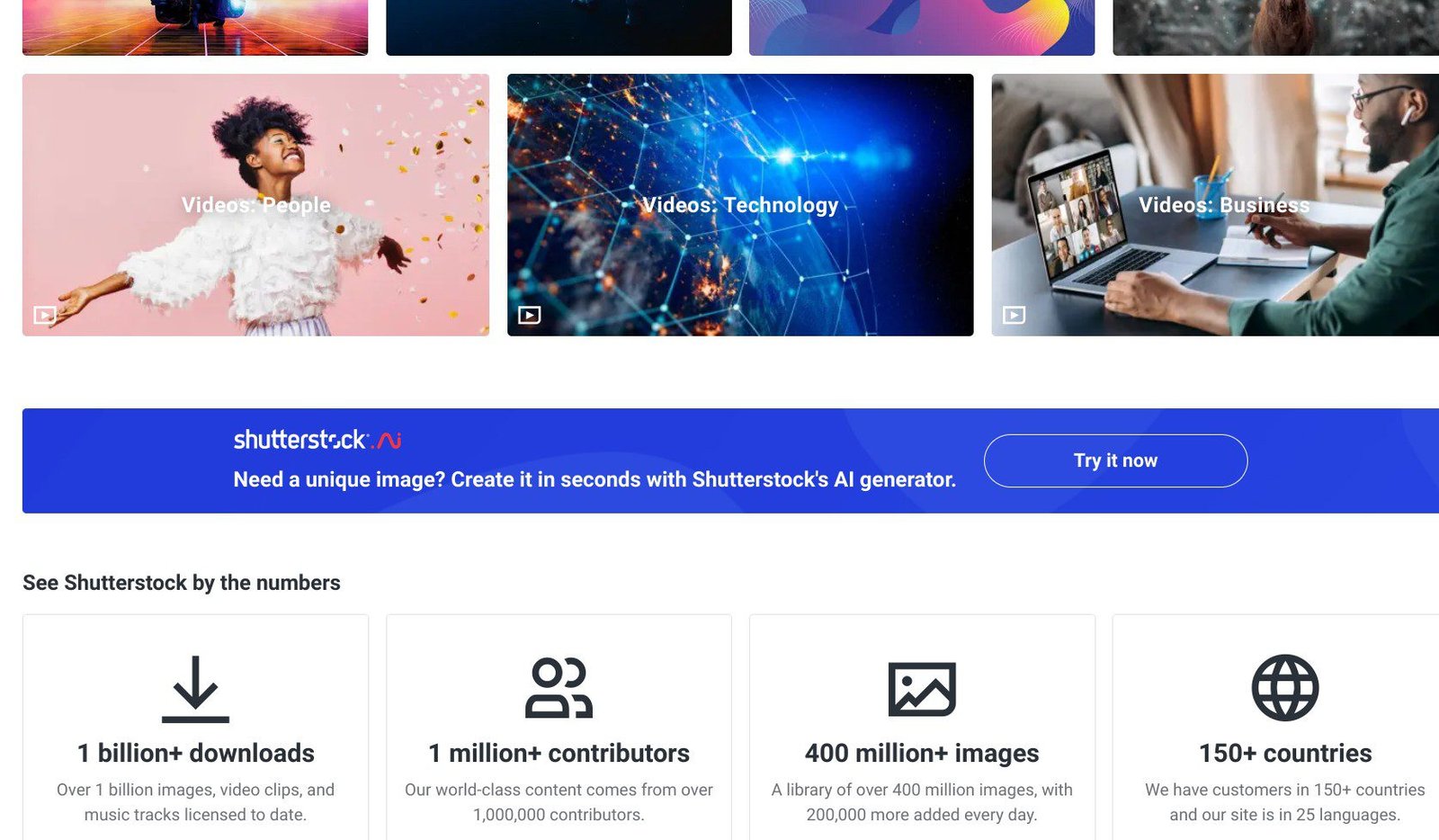Image resolution: width=1439 pixels, height=840 pixels.
Task: Click the shutterstock.AI logo in banner
Action: pos(317,440)
